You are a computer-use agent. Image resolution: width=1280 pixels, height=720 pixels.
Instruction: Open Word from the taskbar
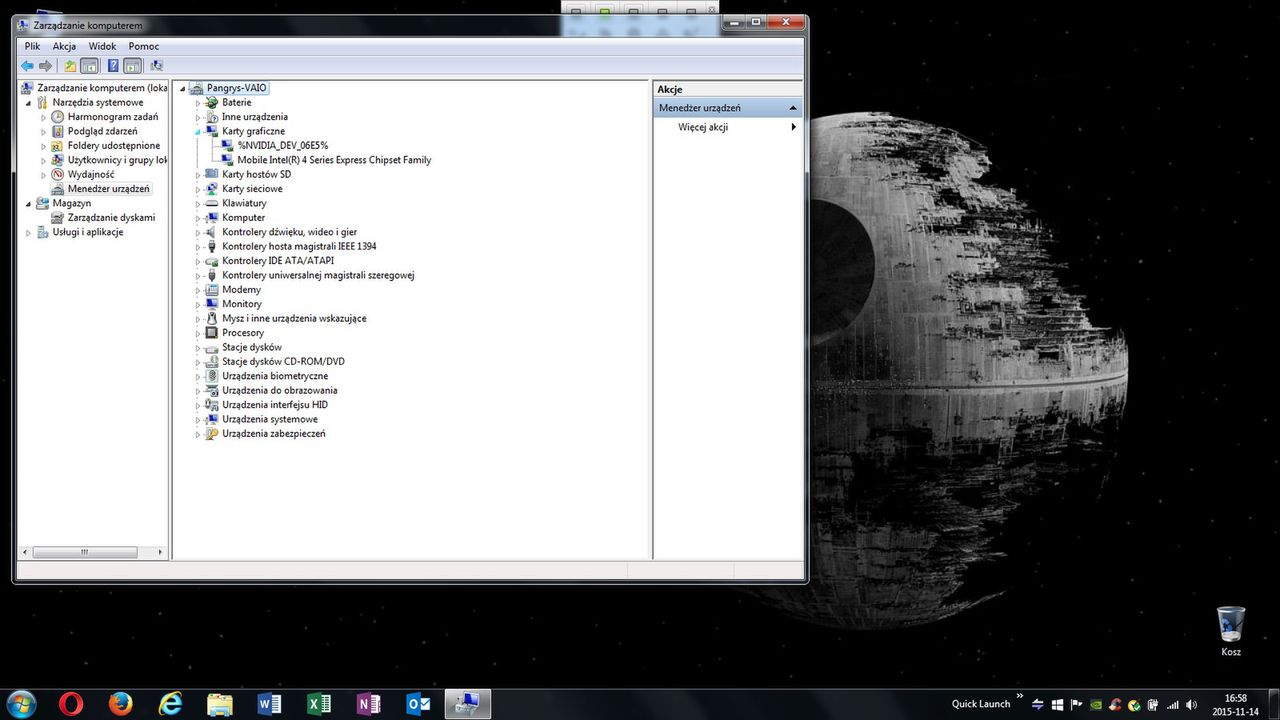point(269,704)
